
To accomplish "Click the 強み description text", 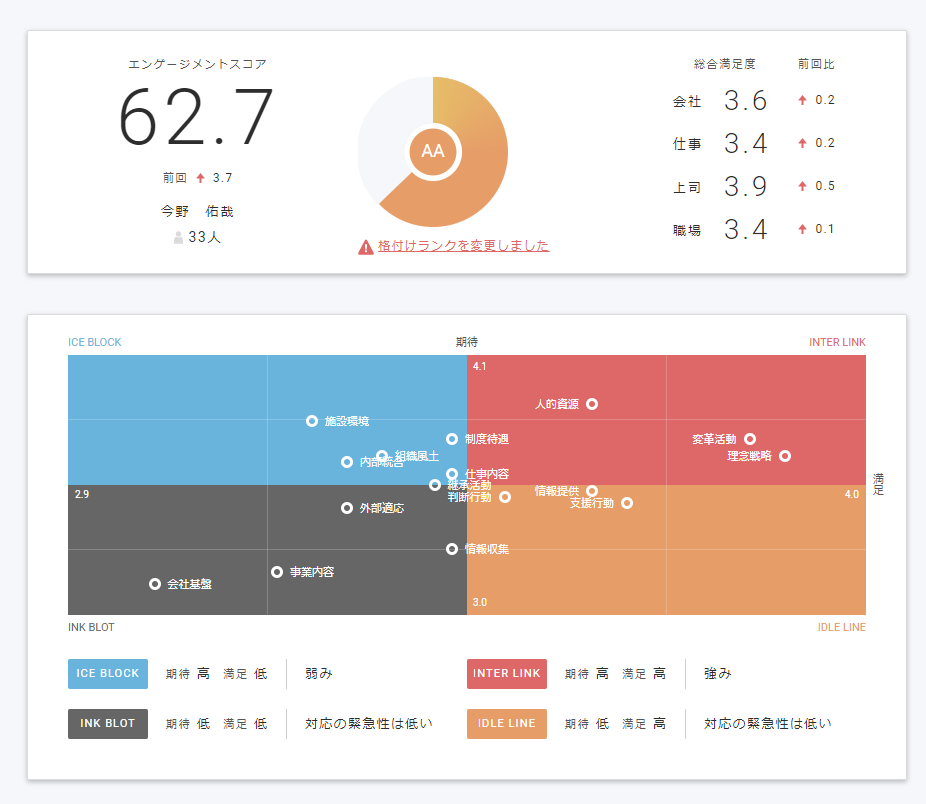I will pos(718,673).
